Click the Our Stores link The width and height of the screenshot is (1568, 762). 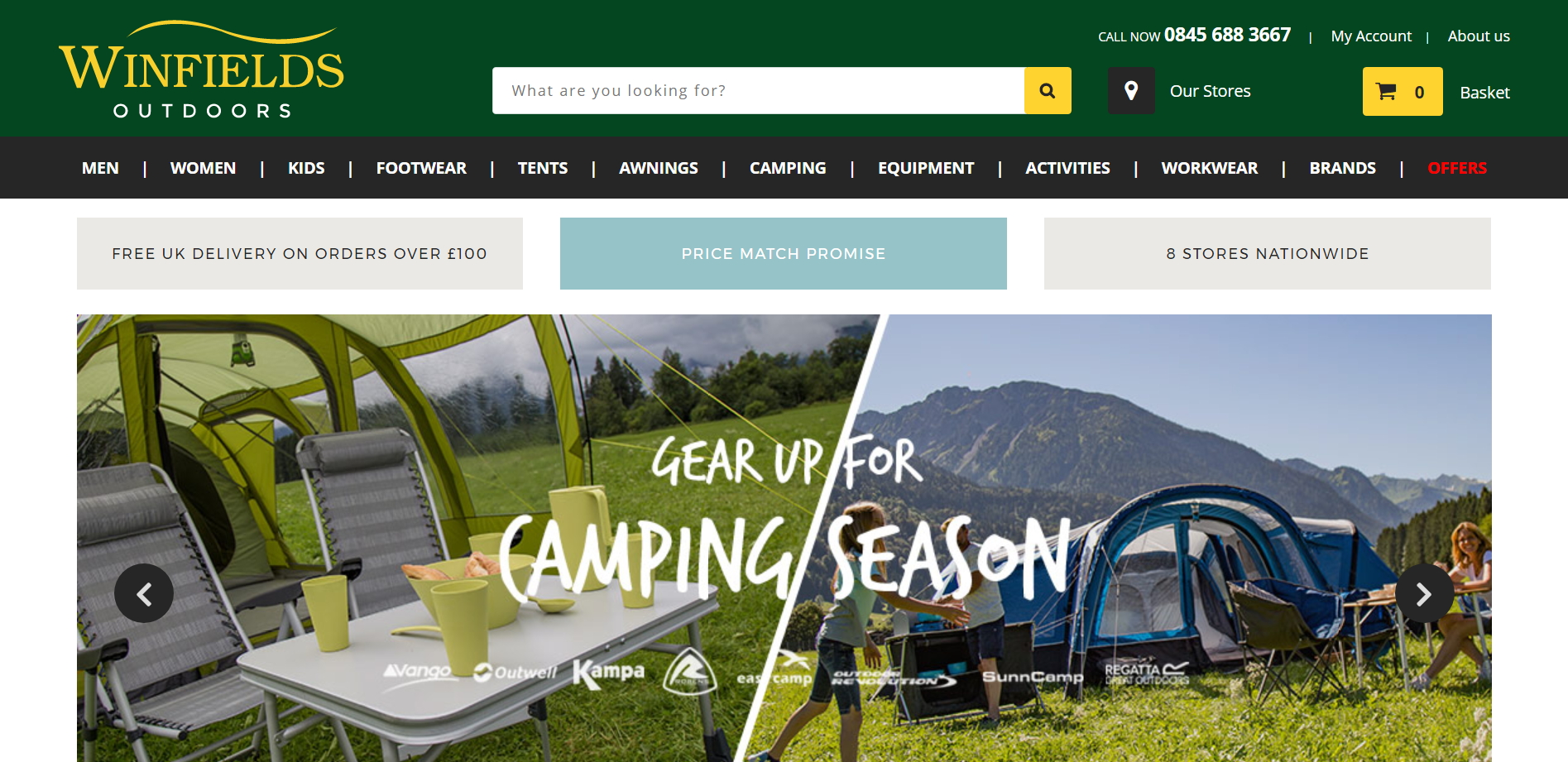(x=1210, y=91)
